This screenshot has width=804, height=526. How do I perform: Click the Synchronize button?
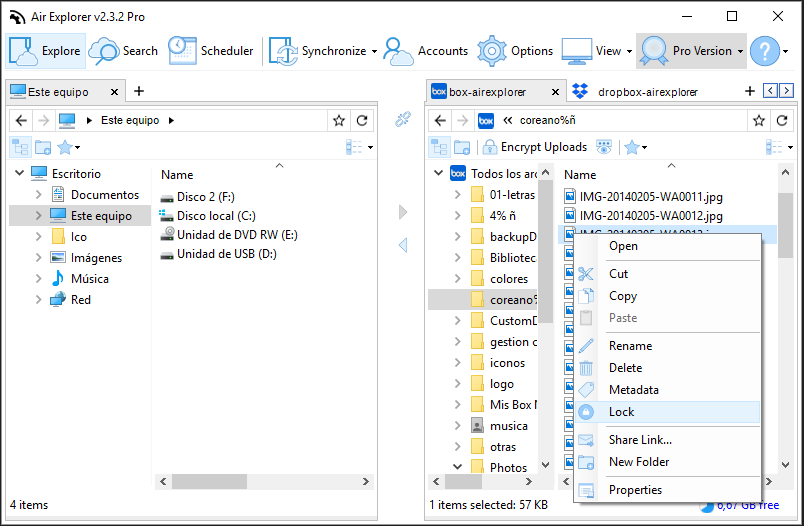317,51
